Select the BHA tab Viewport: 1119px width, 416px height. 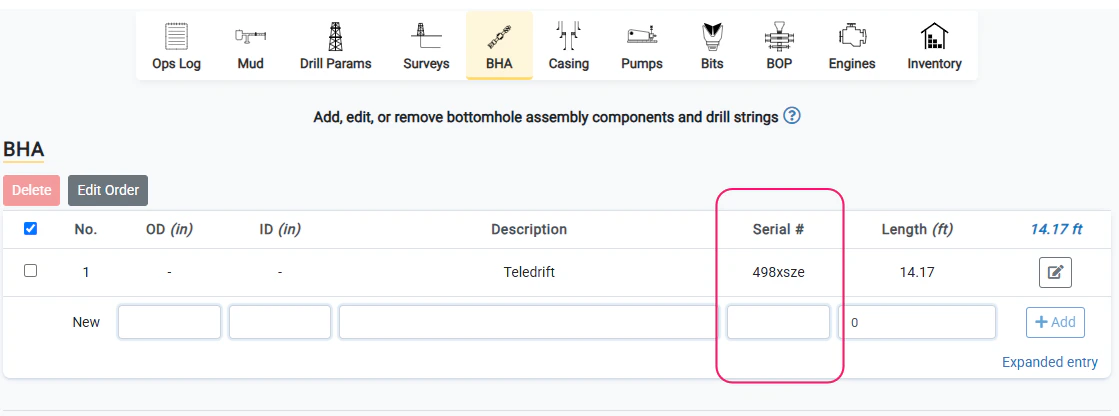click(x=499, y=46)
